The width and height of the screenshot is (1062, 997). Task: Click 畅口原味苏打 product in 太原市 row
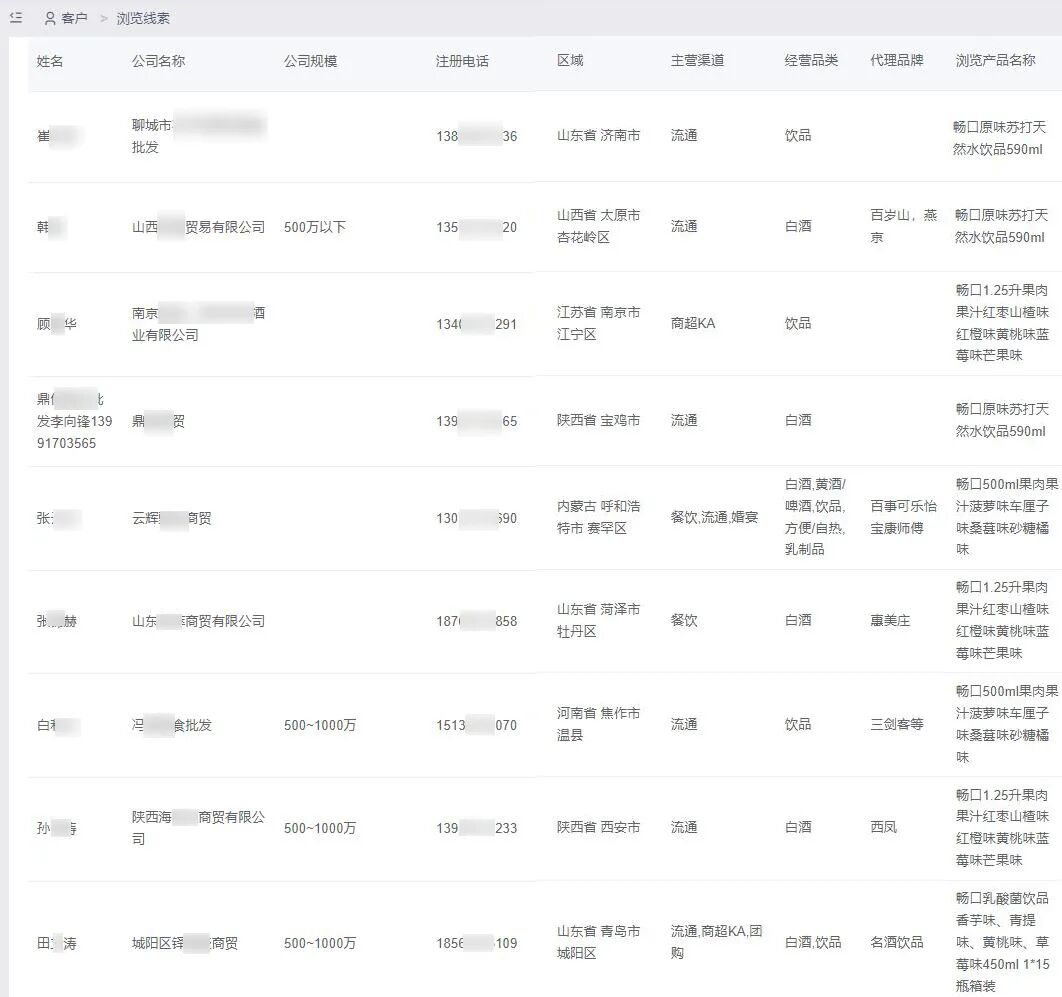[x=1001, y=226]
